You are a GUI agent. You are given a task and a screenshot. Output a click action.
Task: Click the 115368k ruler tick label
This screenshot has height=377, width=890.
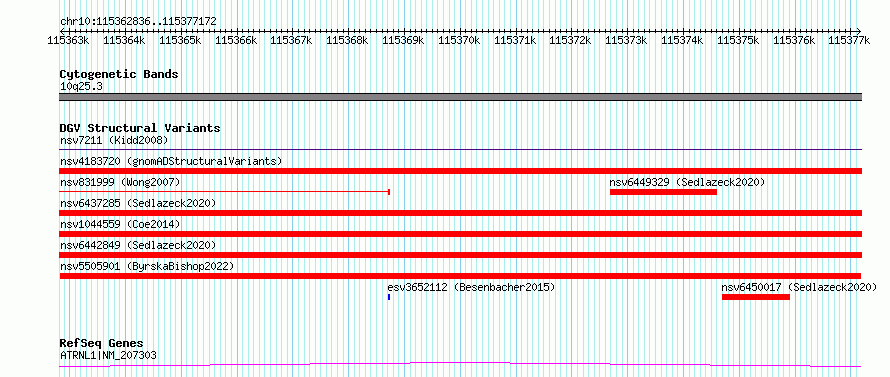point(347,40)
